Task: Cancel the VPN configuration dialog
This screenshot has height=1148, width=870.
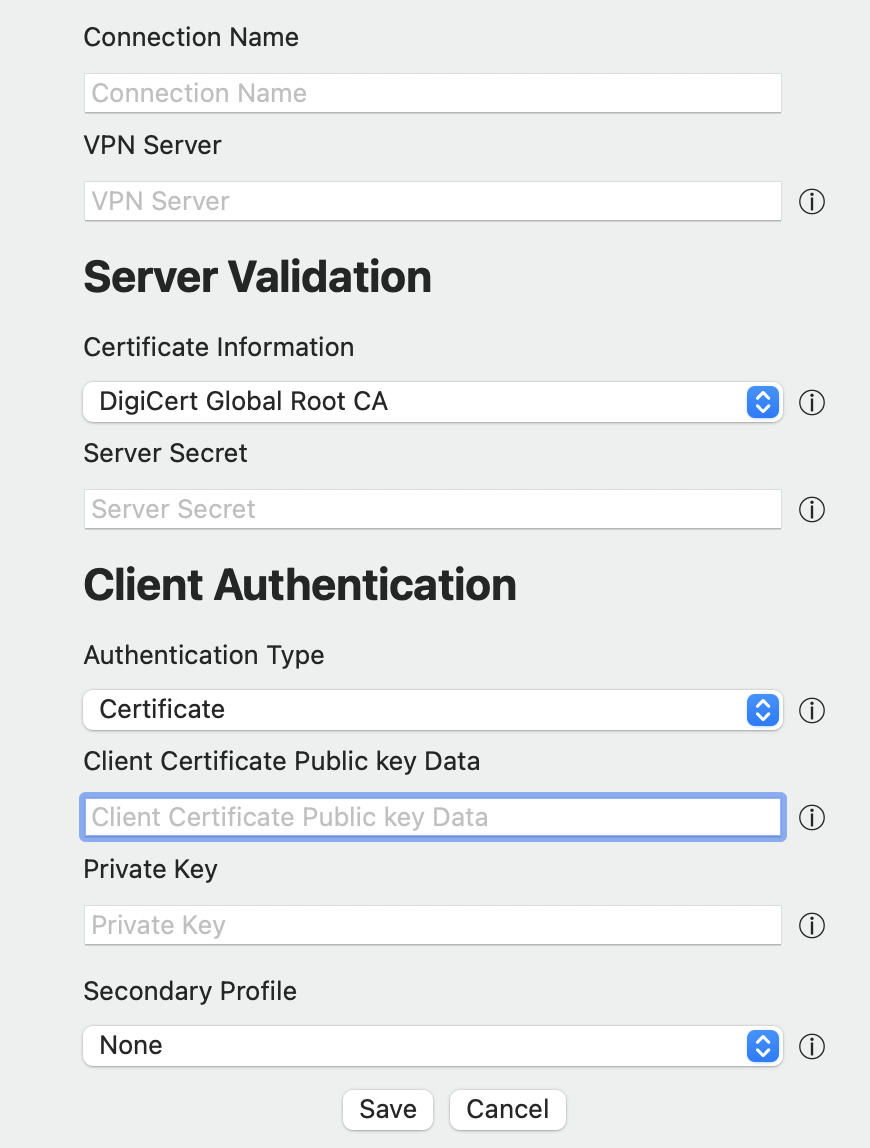Action: coord(508,1109)
